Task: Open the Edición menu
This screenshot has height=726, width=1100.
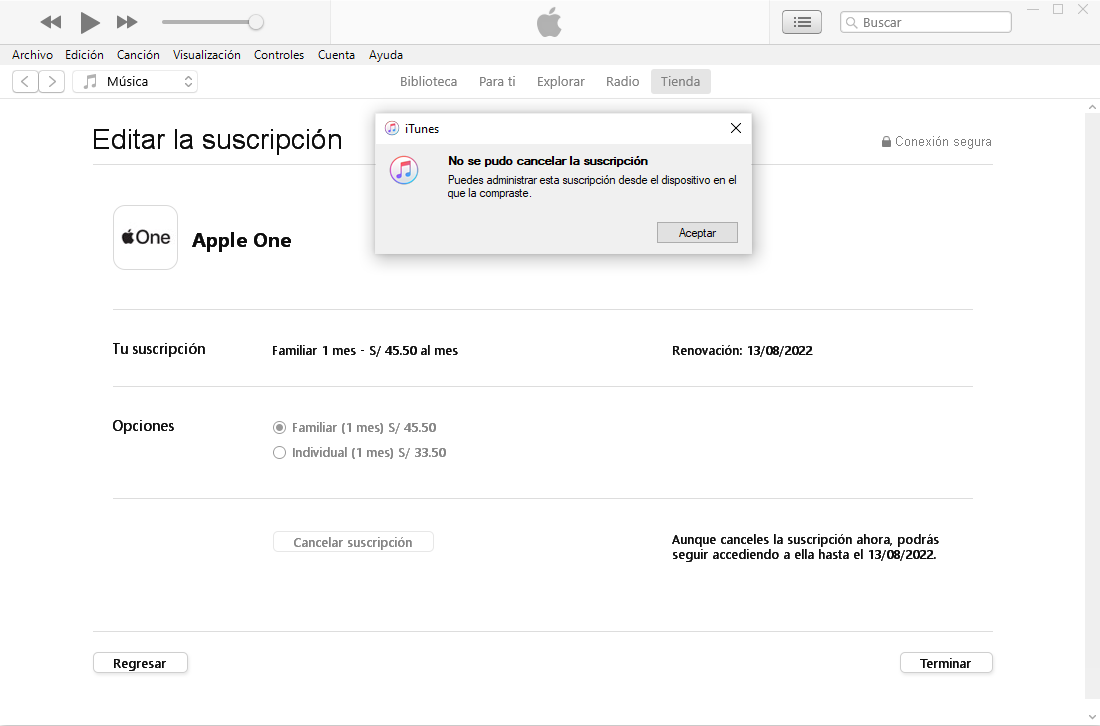Action: point(84,55)
